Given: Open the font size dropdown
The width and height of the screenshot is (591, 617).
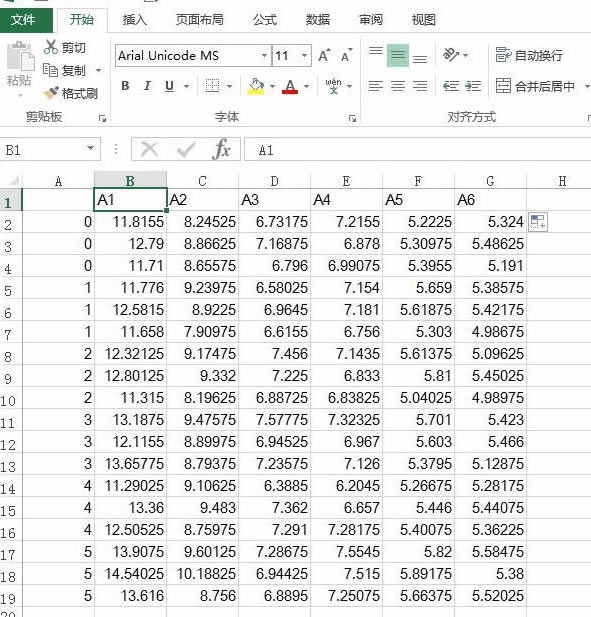Looking at the screenshot, I should point(304,55).
